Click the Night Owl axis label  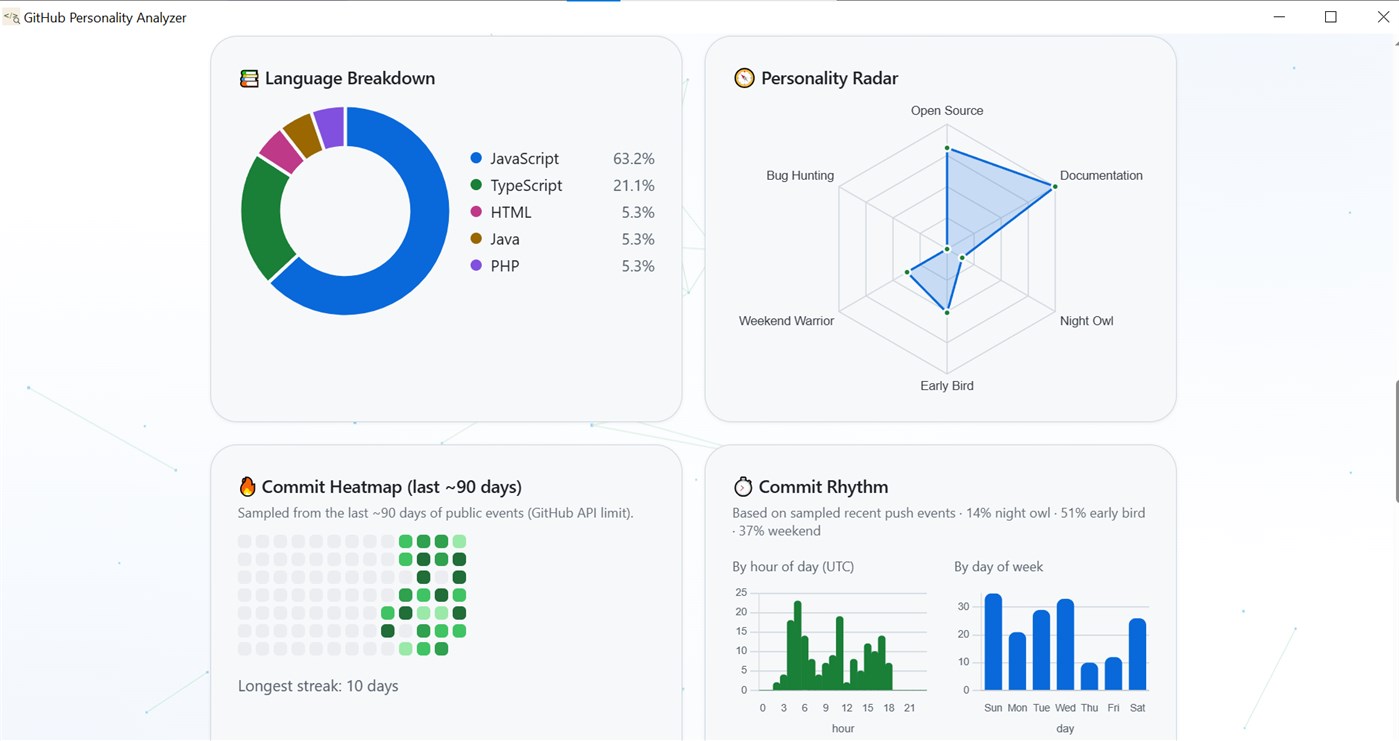click(x=1087, y=321)
